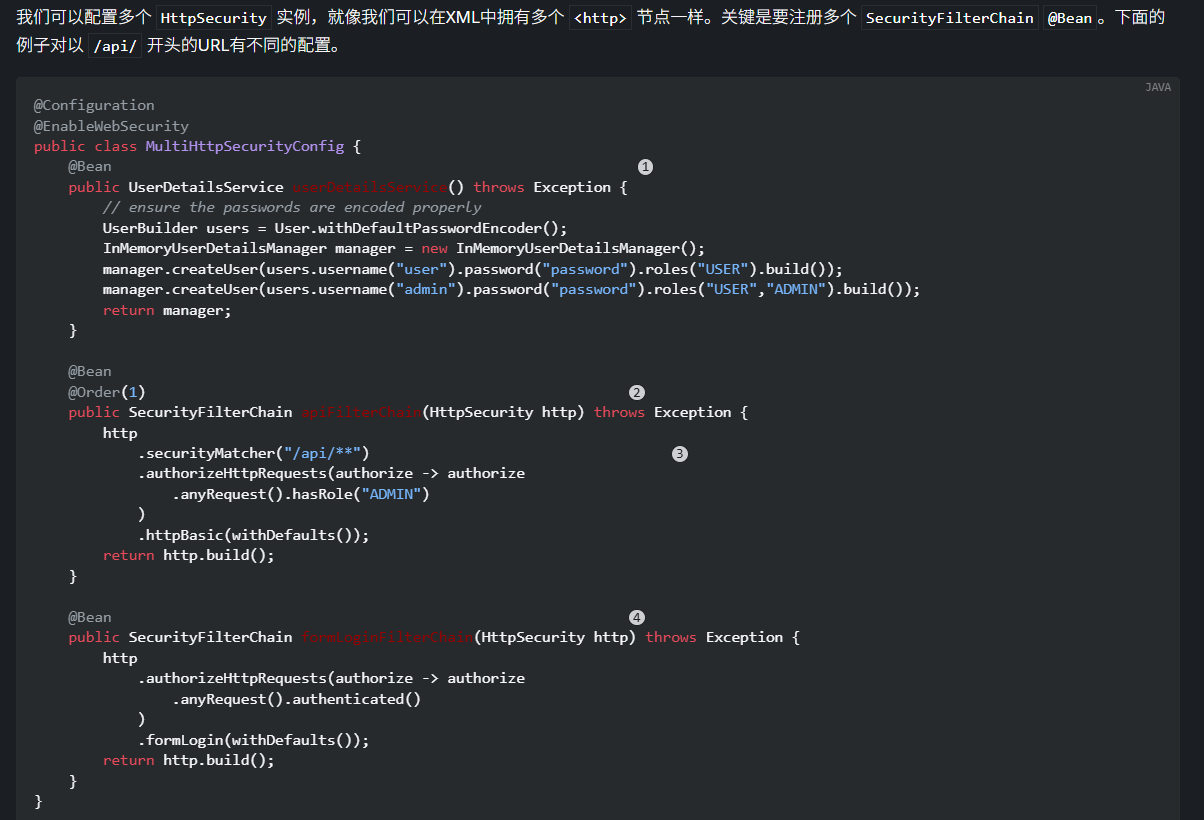Screen dimensions: 1204x820
Task: Click .httpBasic(withDefaults()); line
Action: click(x=253, y=535)
